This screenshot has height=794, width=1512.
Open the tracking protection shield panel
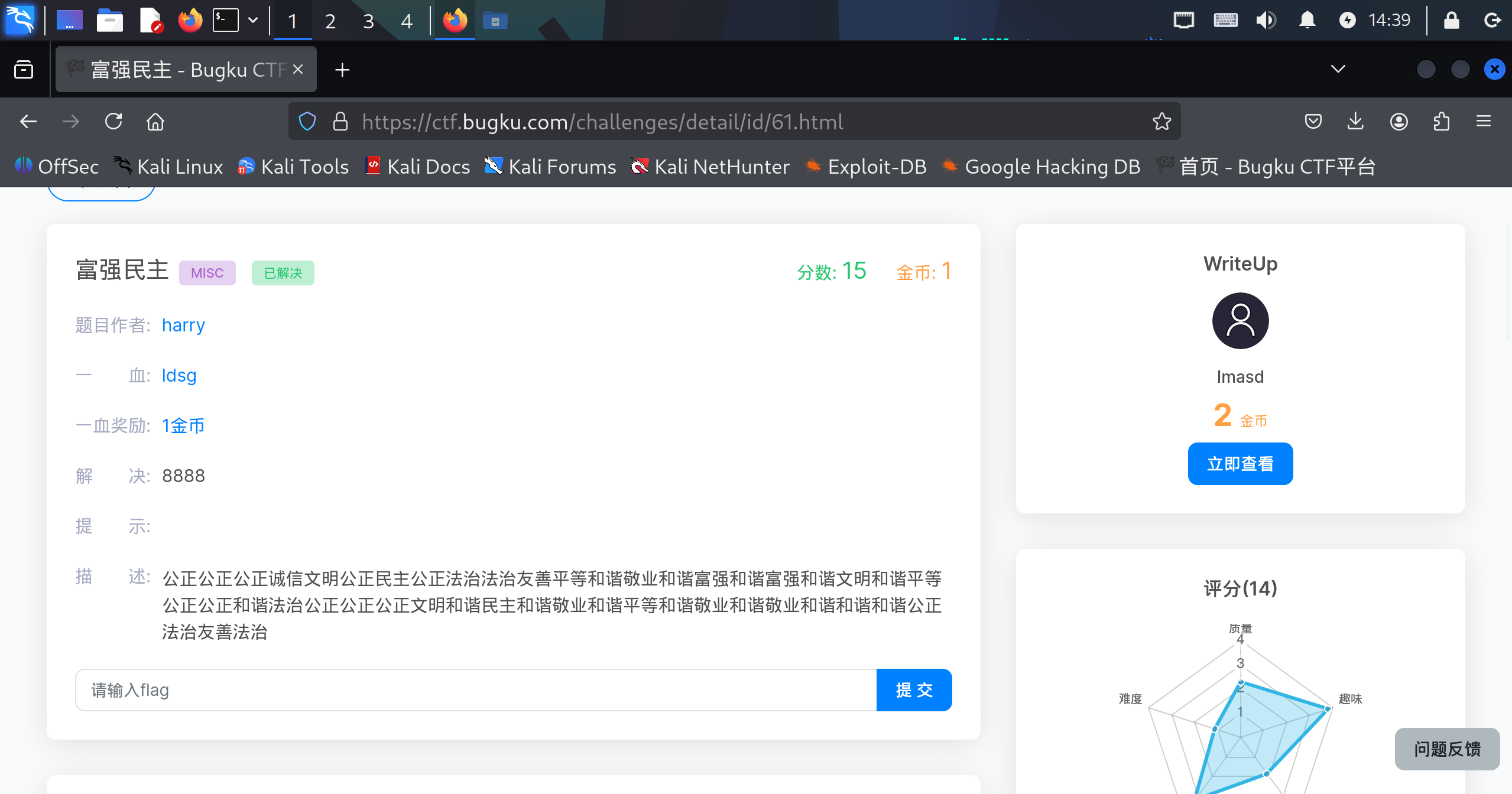[307, 122]
